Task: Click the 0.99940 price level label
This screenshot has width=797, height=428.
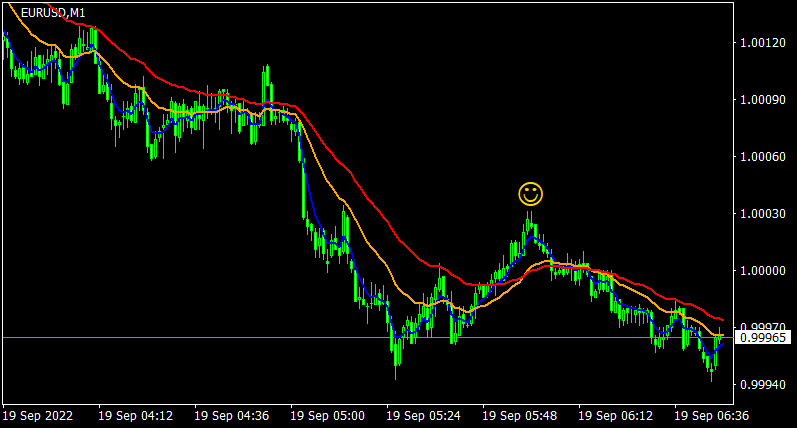Action: pos(763,385)
